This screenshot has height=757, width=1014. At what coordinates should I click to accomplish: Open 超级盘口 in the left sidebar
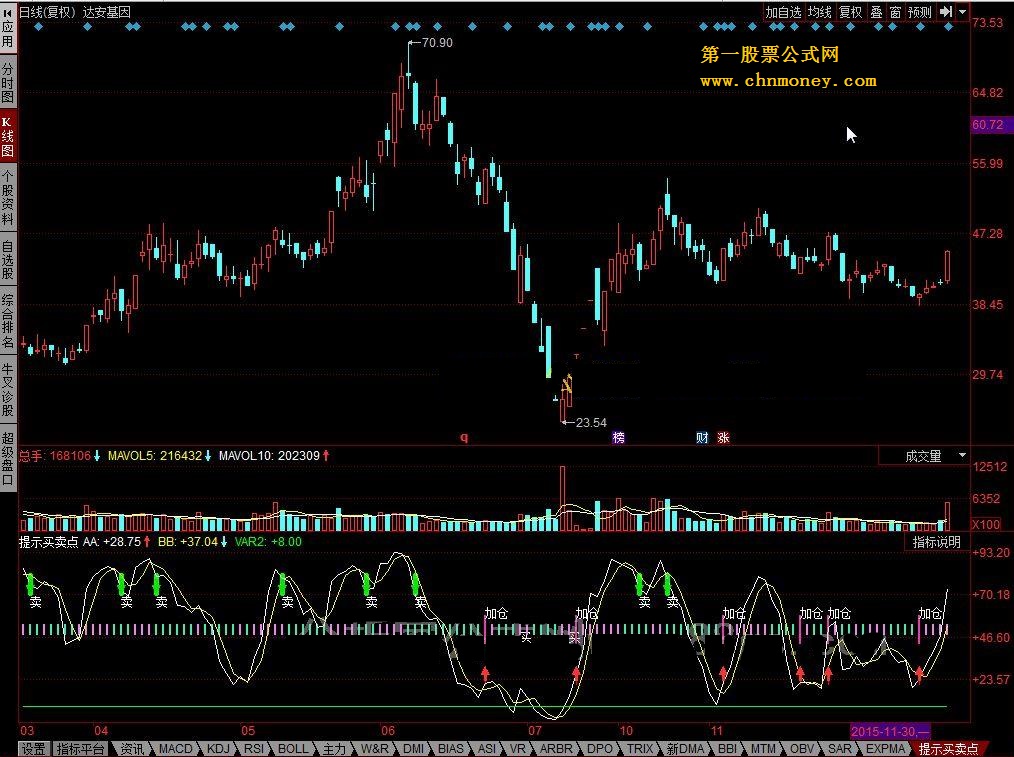[x=8, y=458]
